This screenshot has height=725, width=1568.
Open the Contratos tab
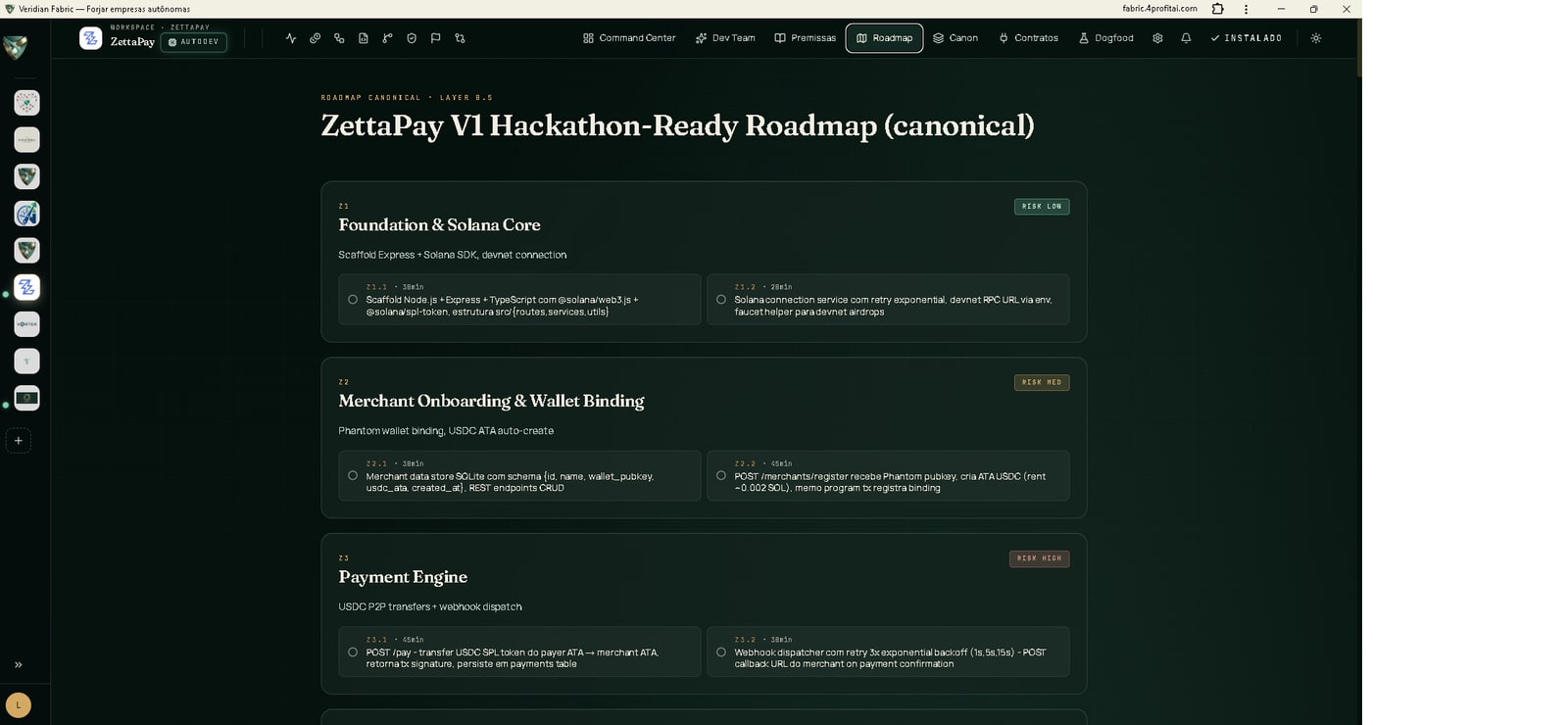click(1029, 38)
